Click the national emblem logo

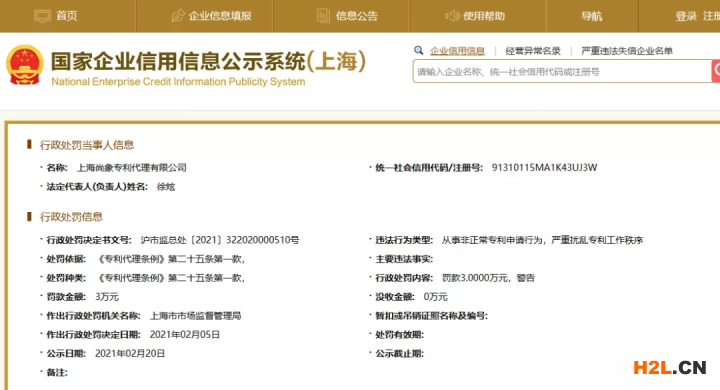click(25, 65)
